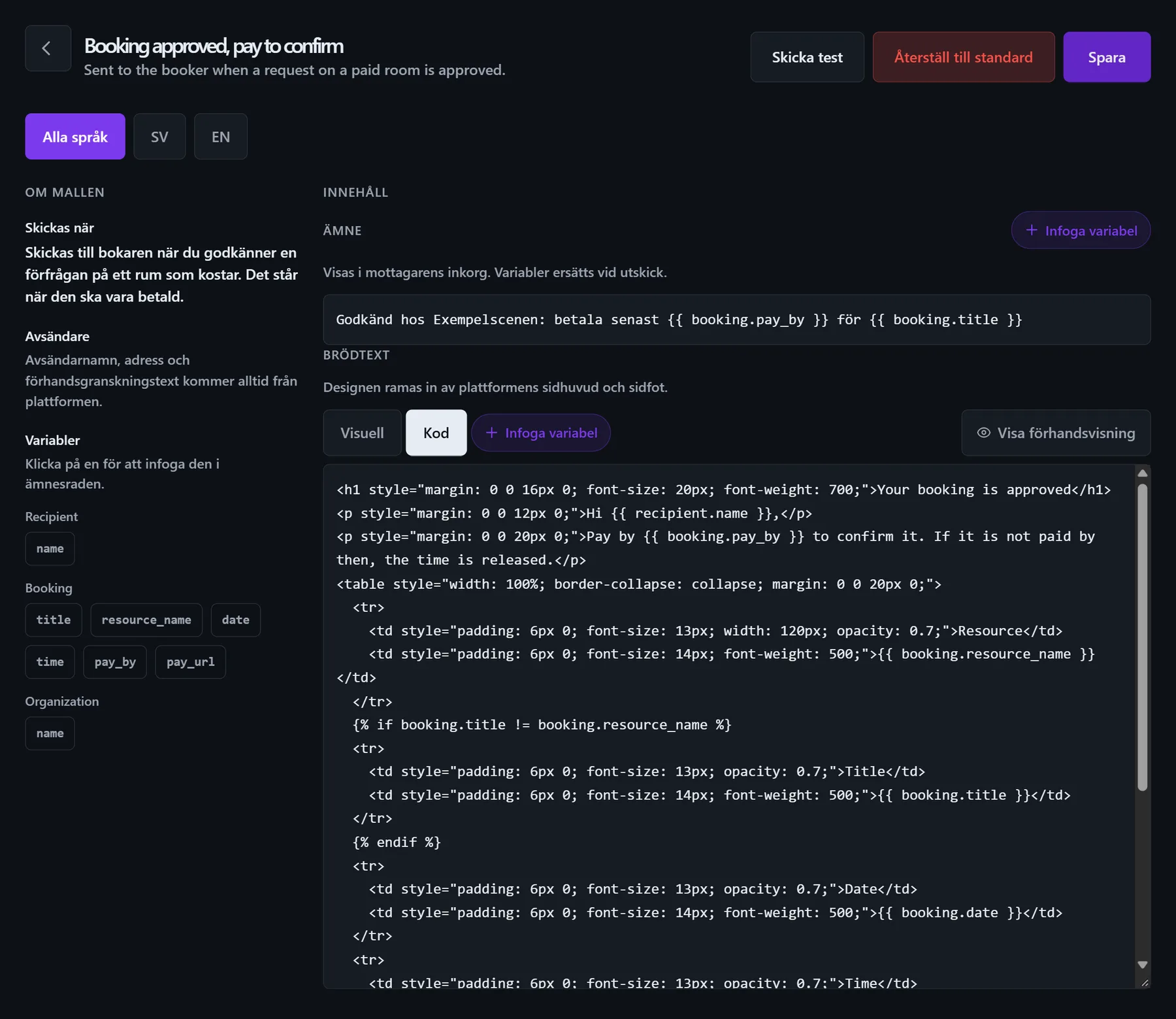Show preview with Visa förhandsvisning
Screen dimensions: 1176x1019
click(x=1056, y=433)
